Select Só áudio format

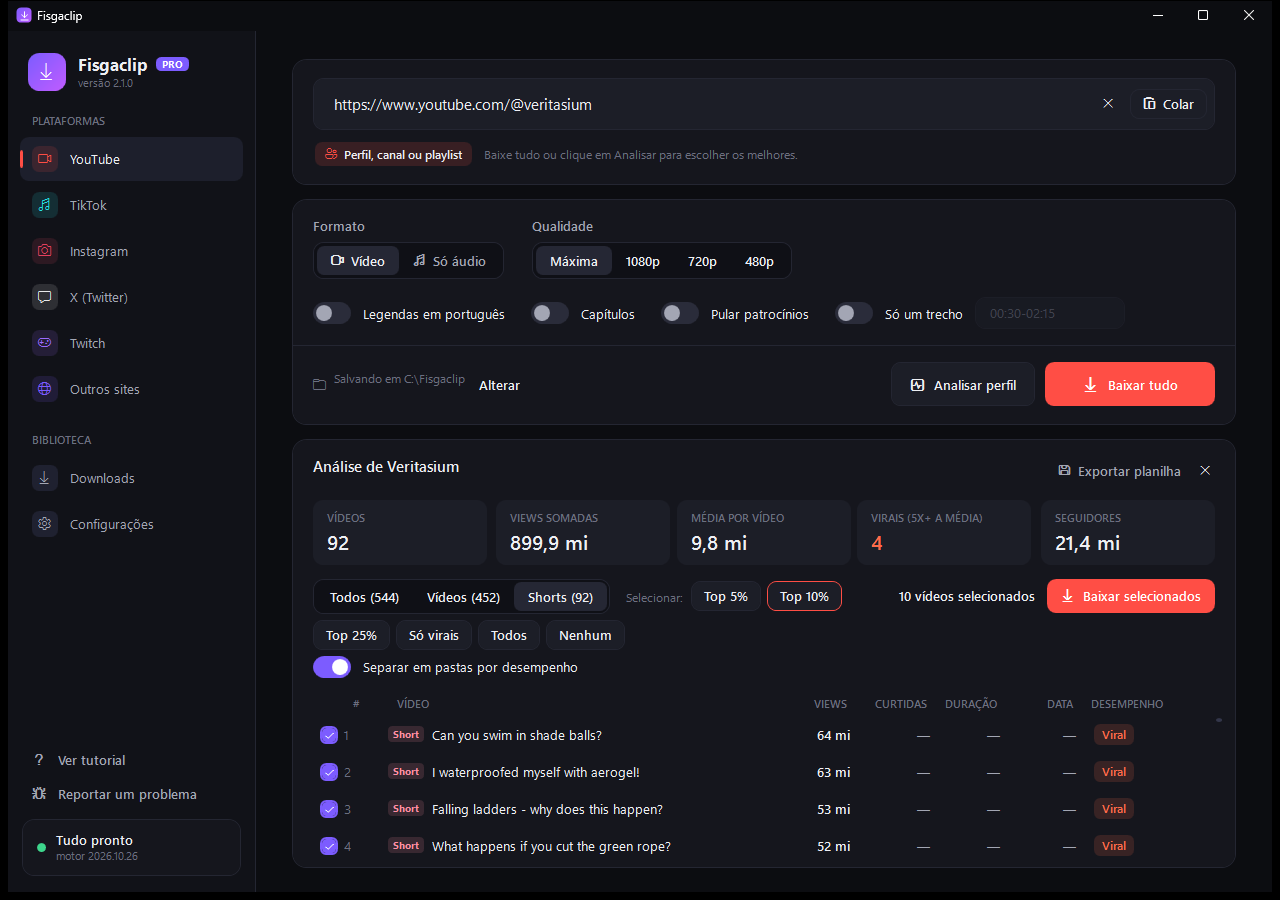(x=449, y=261)
